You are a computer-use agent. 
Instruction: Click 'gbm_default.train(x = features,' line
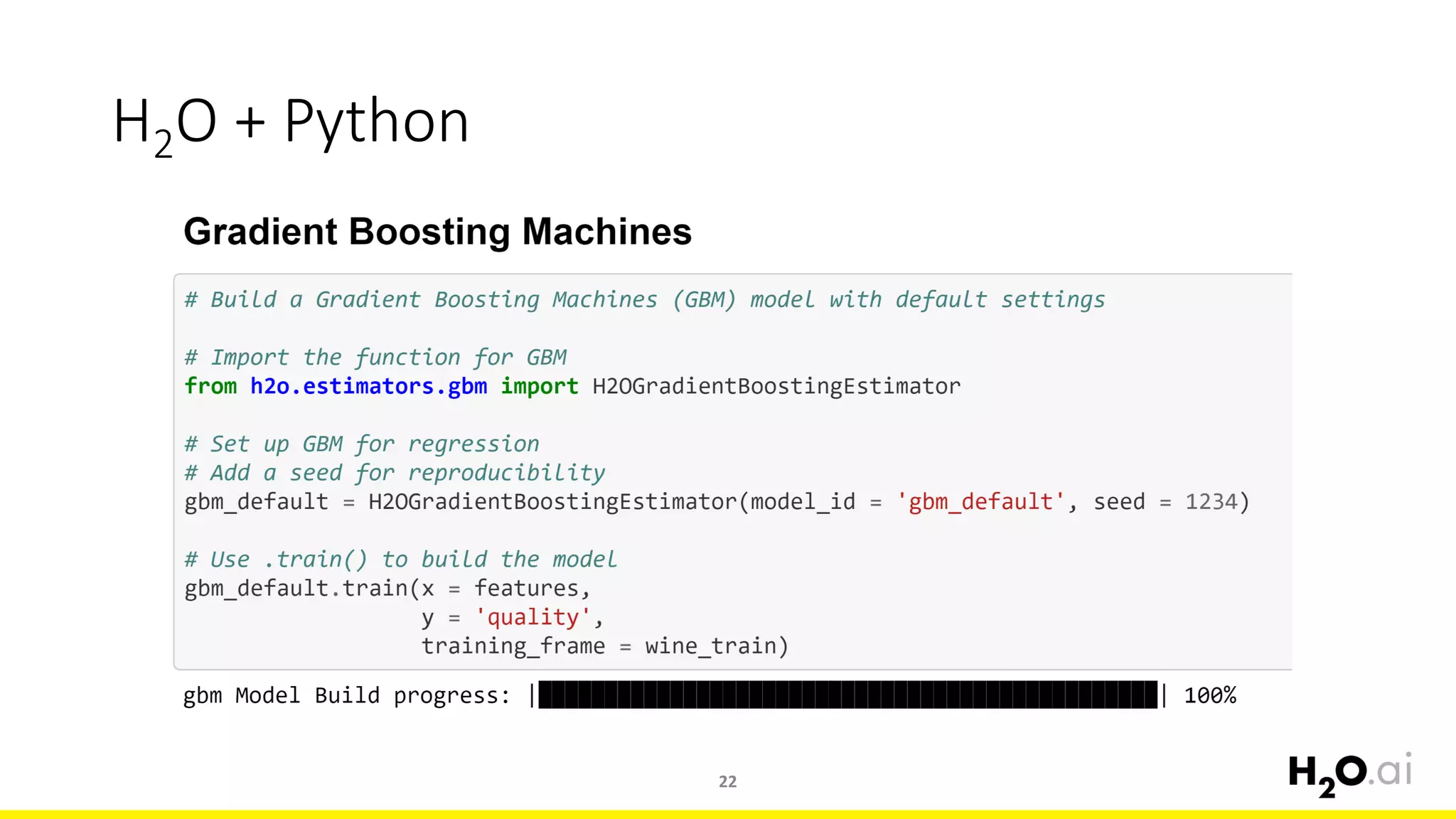[387, 589]
